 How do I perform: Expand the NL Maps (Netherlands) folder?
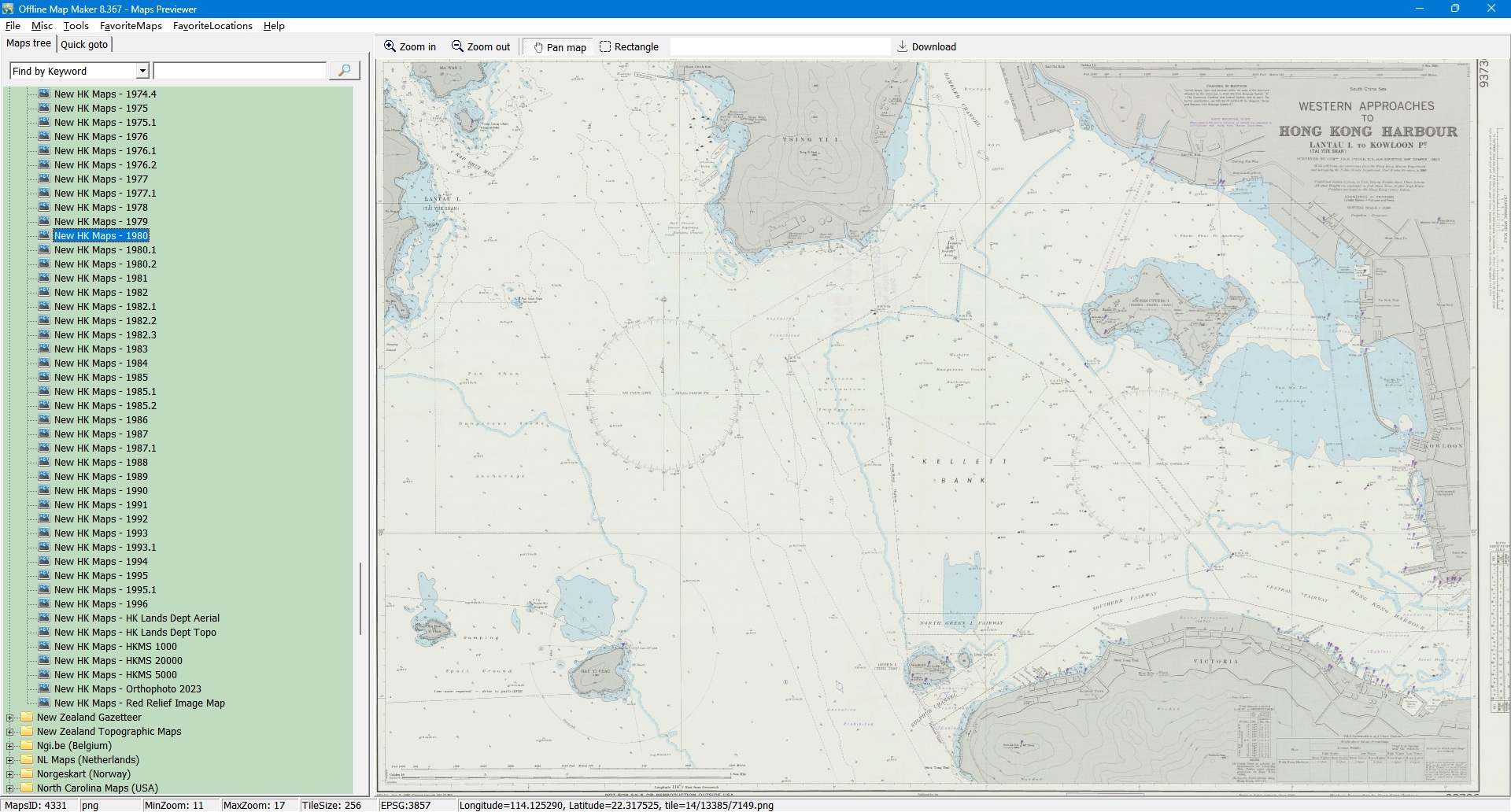pyautogui.click(x=9, y=760)
